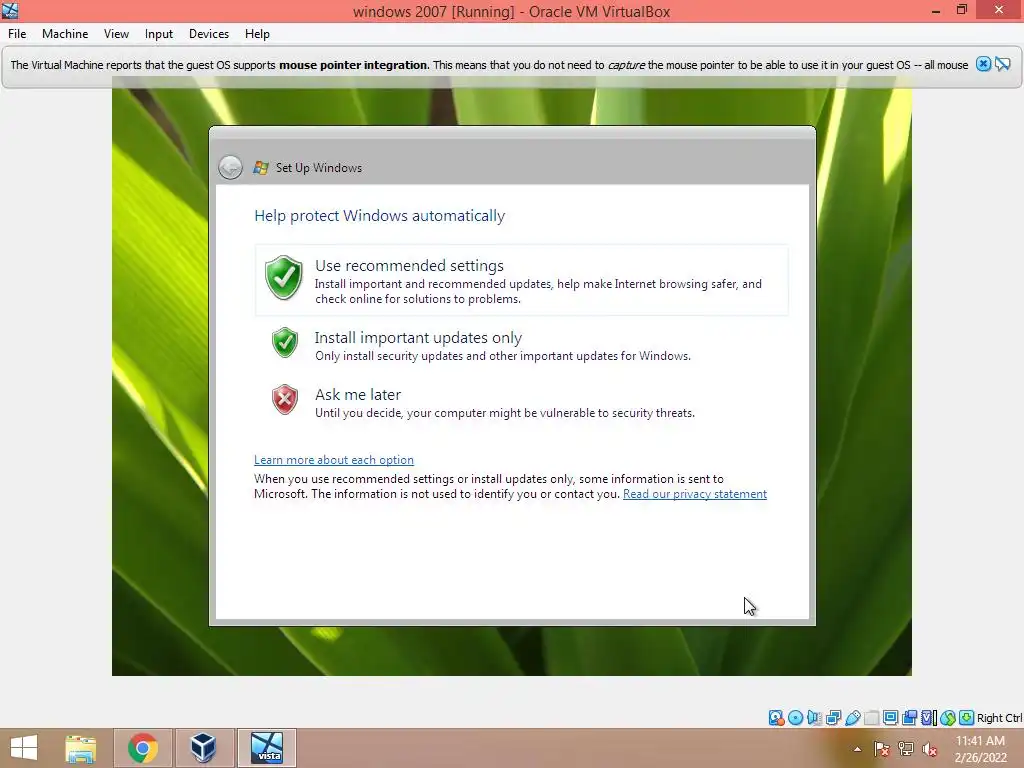Dismiss the mouse integration notification
This screenshot has width=1024, height=768.
(x=983, y=64)
